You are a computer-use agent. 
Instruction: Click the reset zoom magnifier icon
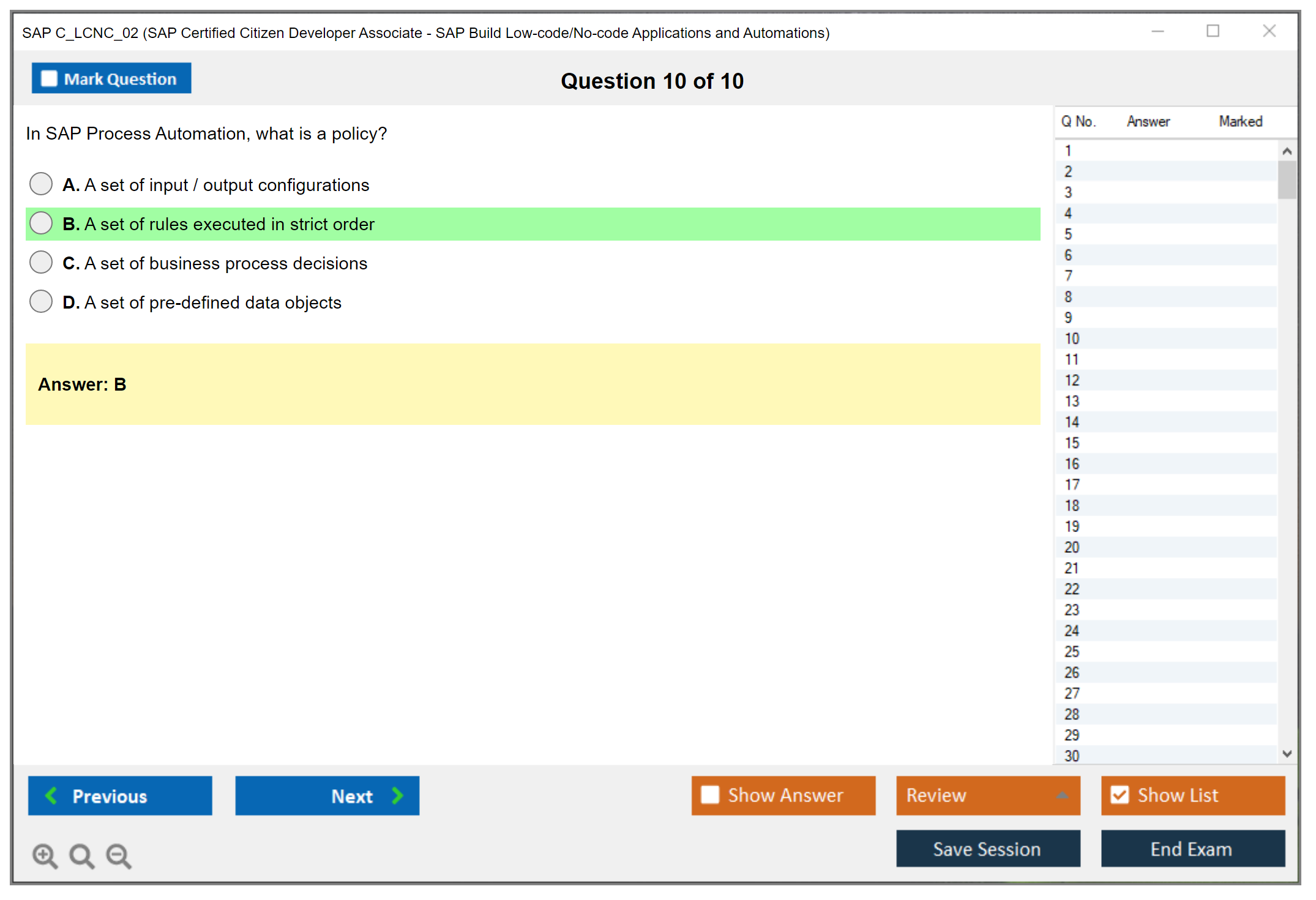click(x=81, y=856)
